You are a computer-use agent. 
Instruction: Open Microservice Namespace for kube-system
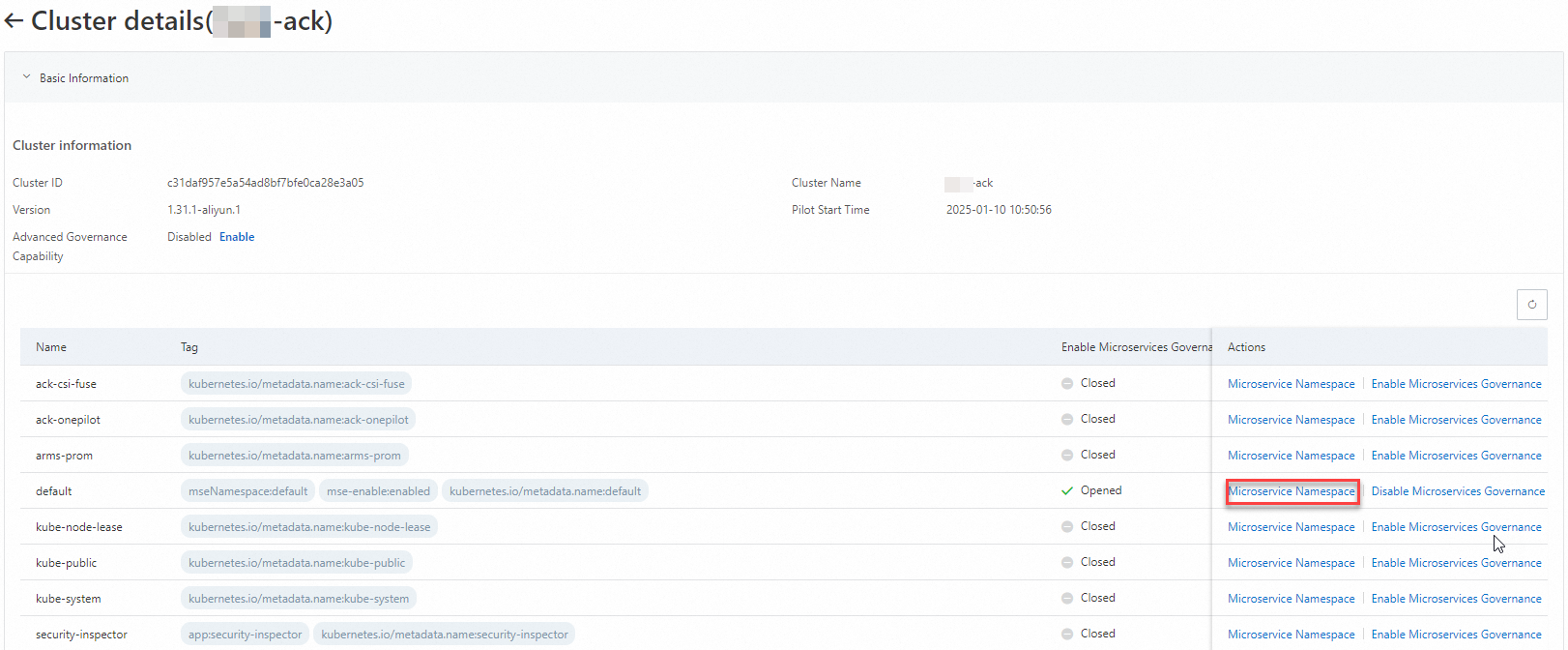tap(1292, 599)
